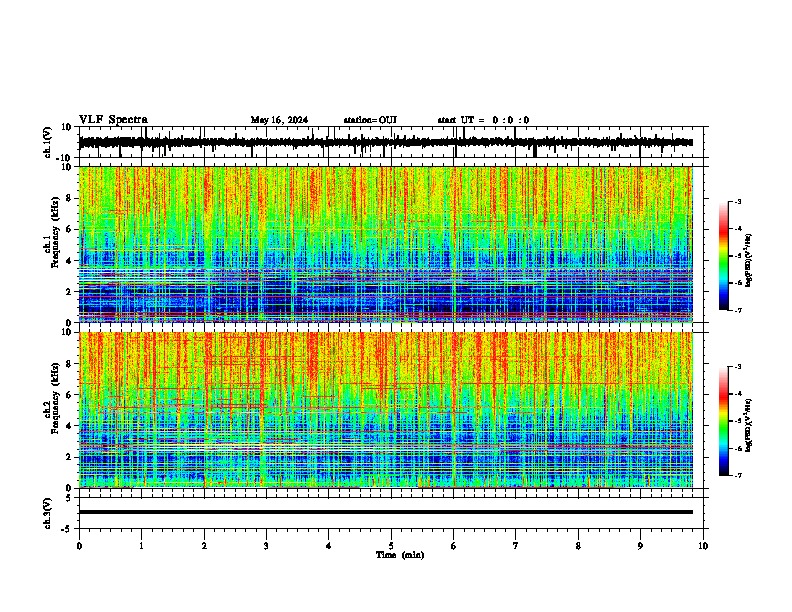Click the "-7" value on ch.2 color scale
The height and width of the screenshot is (612, 792).
click(737, 476)
